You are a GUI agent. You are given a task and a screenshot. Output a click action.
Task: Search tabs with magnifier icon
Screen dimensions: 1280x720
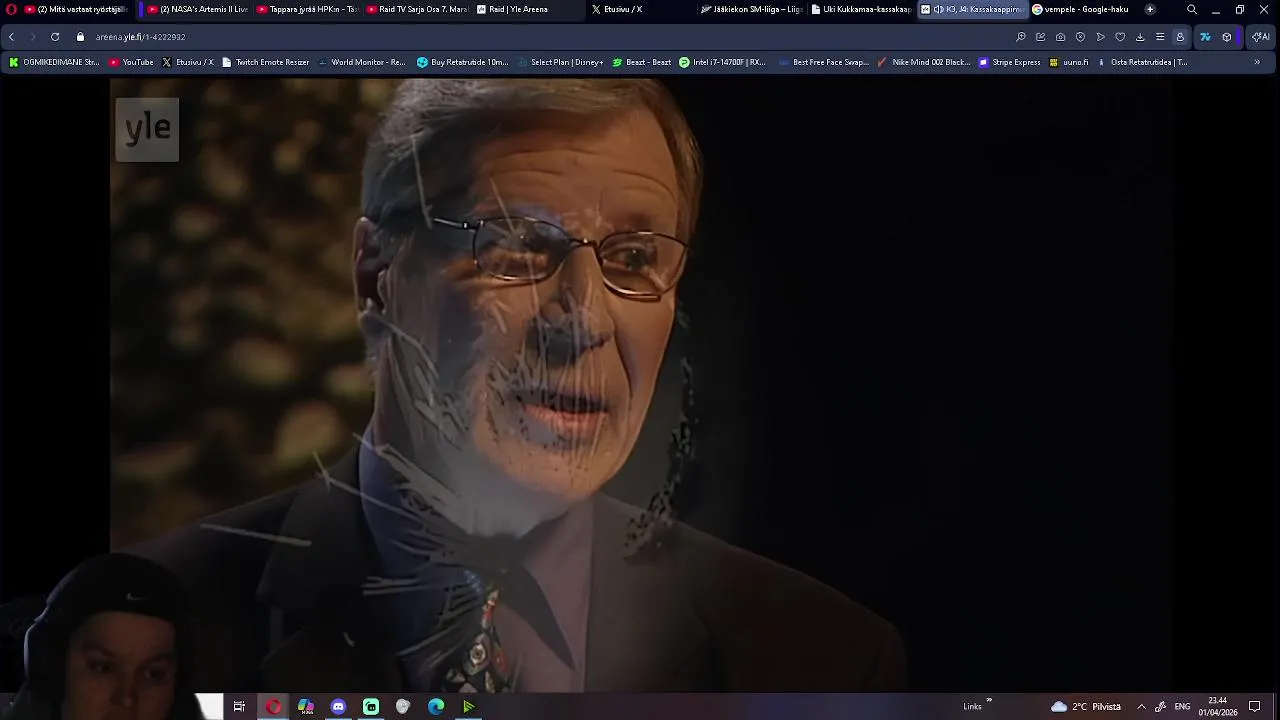(1192, 9)
